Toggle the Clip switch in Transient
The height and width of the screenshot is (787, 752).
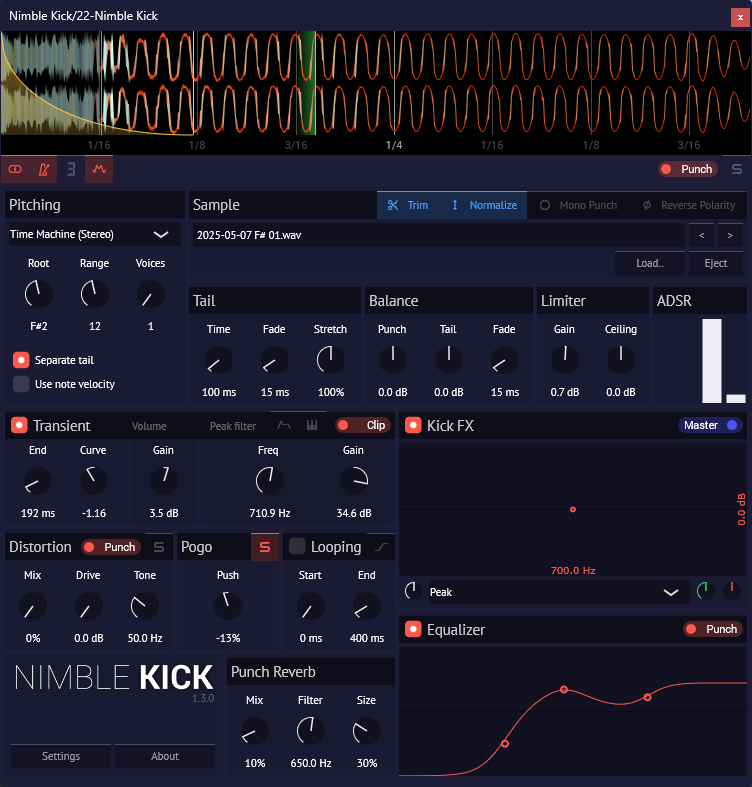click(x=362, y=426)
